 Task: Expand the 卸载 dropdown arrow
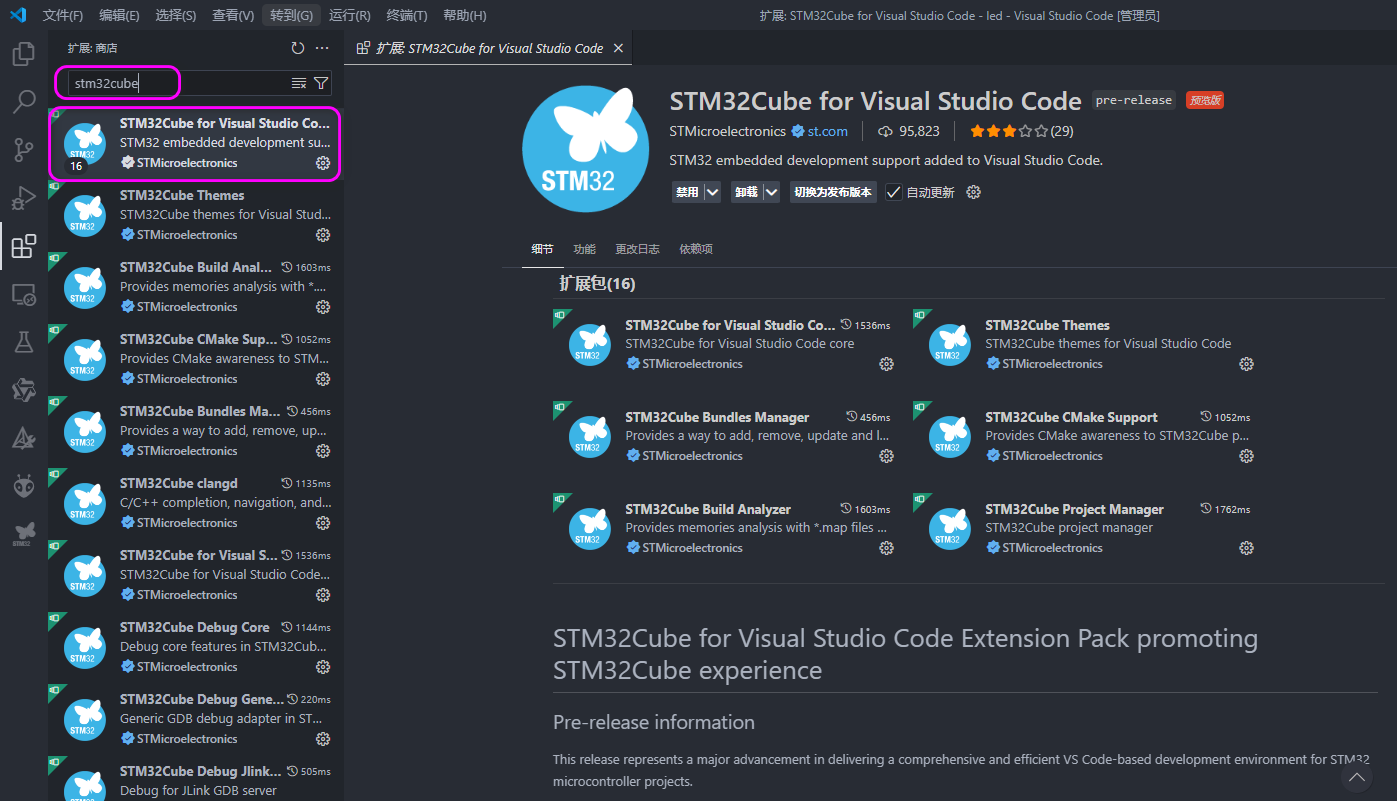(x=771, y=192)
